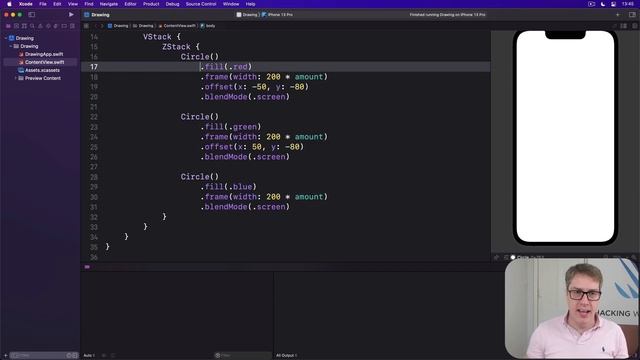Click the .fill(.blue) code line
This screenshot has width=640, height=360.
[x=228, y=187]
